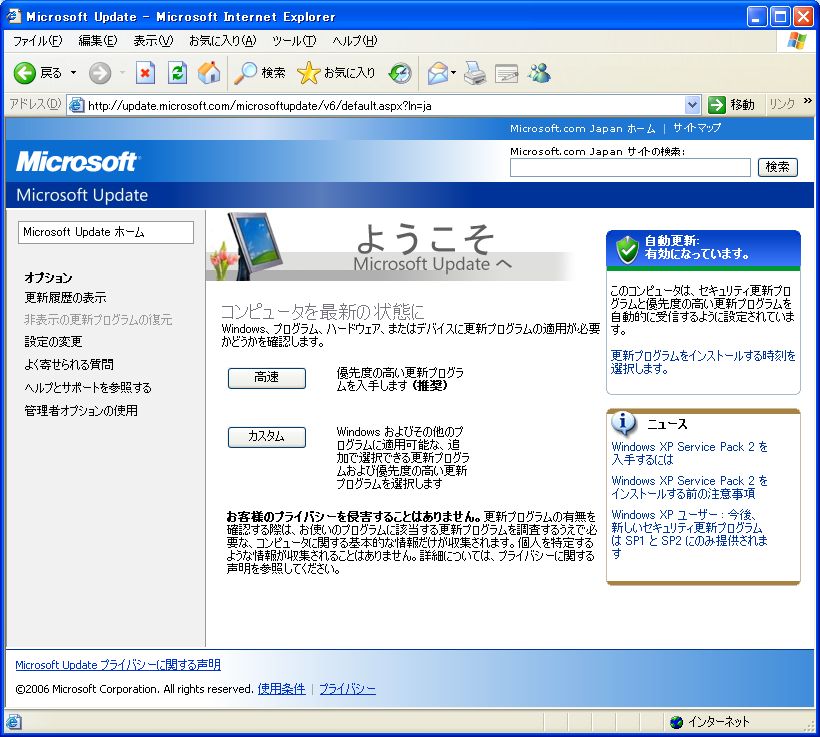
Task: Click the Microsoft logo in header
Action: tap(77, 162)
